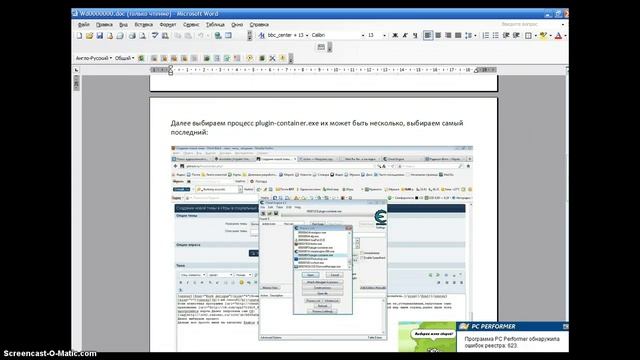Image resolution: width=640 pixels, height=360 pixels.
Task: Decrease the paragraph indent
Action: [506, 36]
